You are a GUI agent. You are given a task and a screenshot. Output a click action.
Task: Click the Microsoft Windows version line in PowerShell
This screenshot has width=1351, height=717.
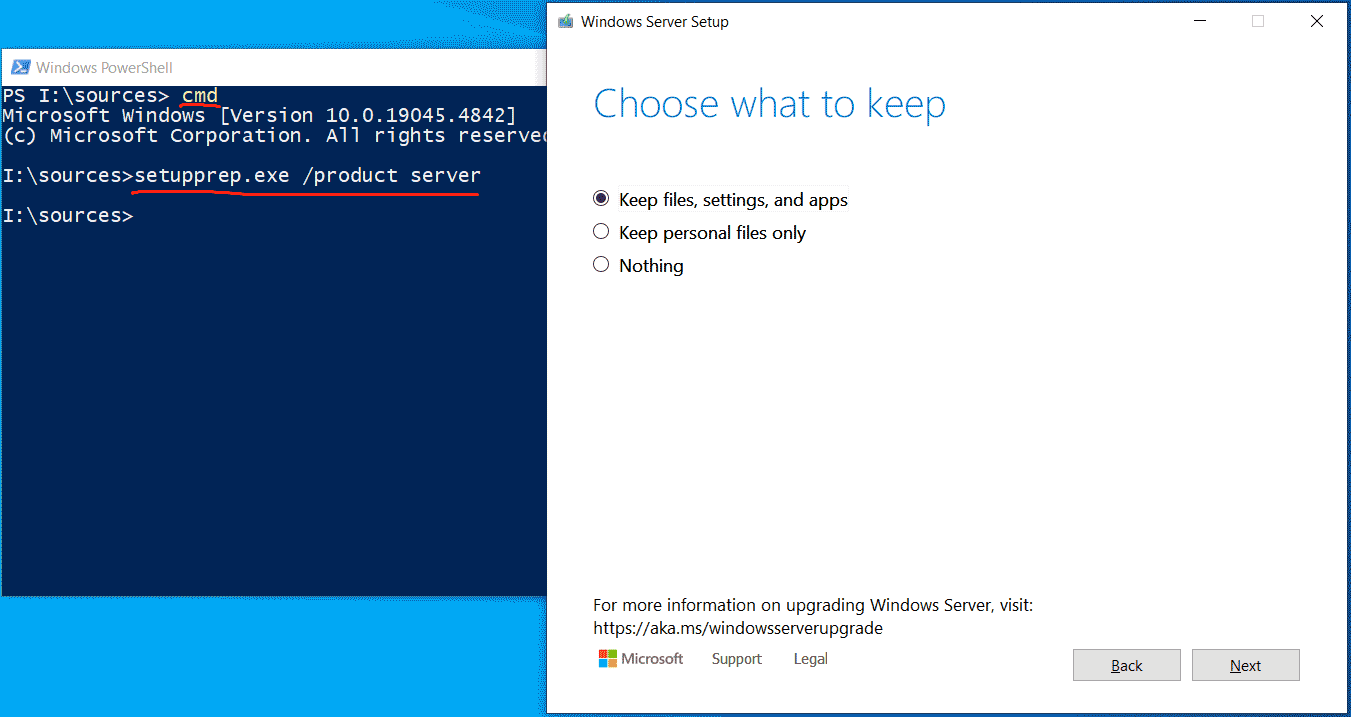click(259, 116)
